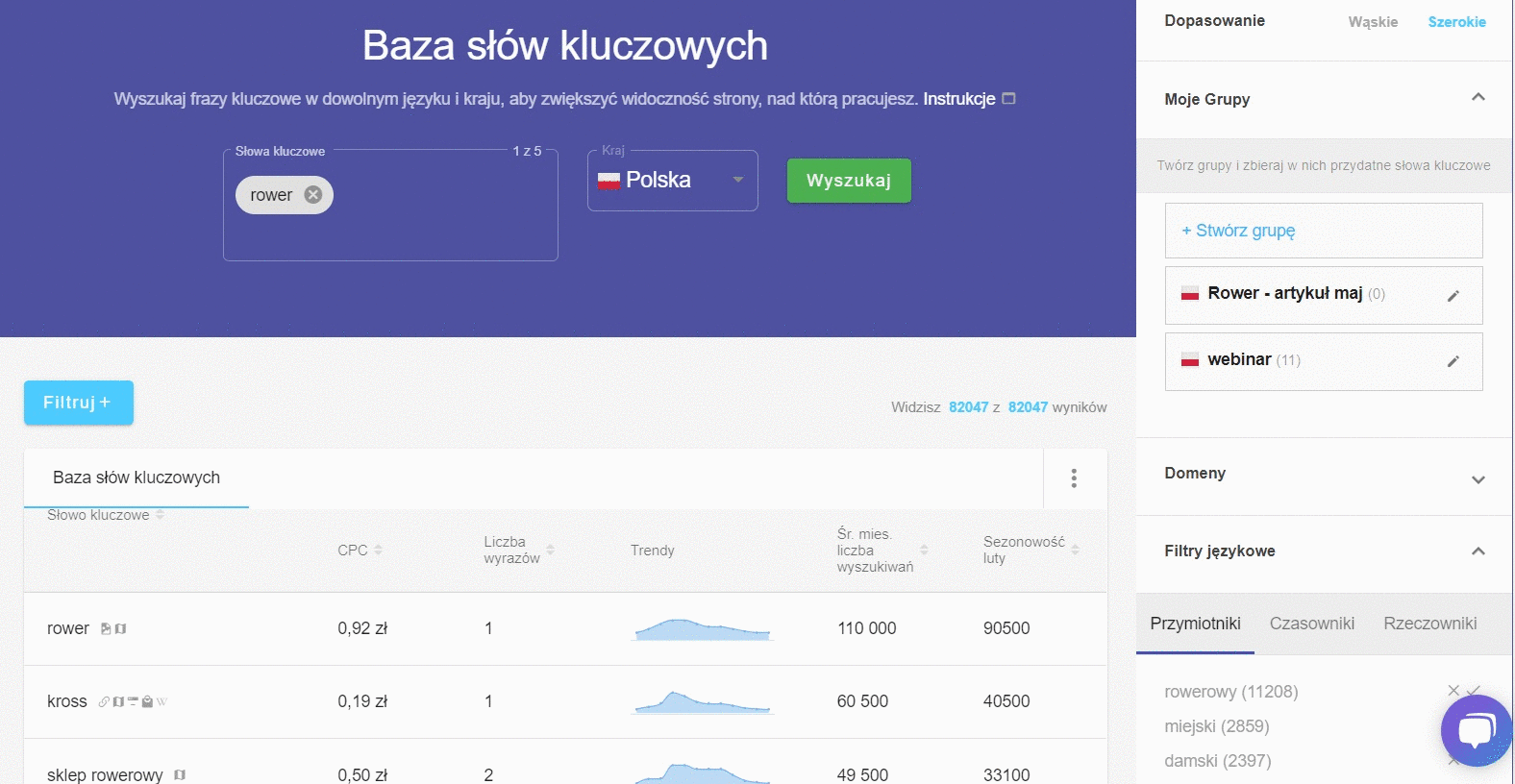Collapse the 'Filtry językowe' section

1478,551
